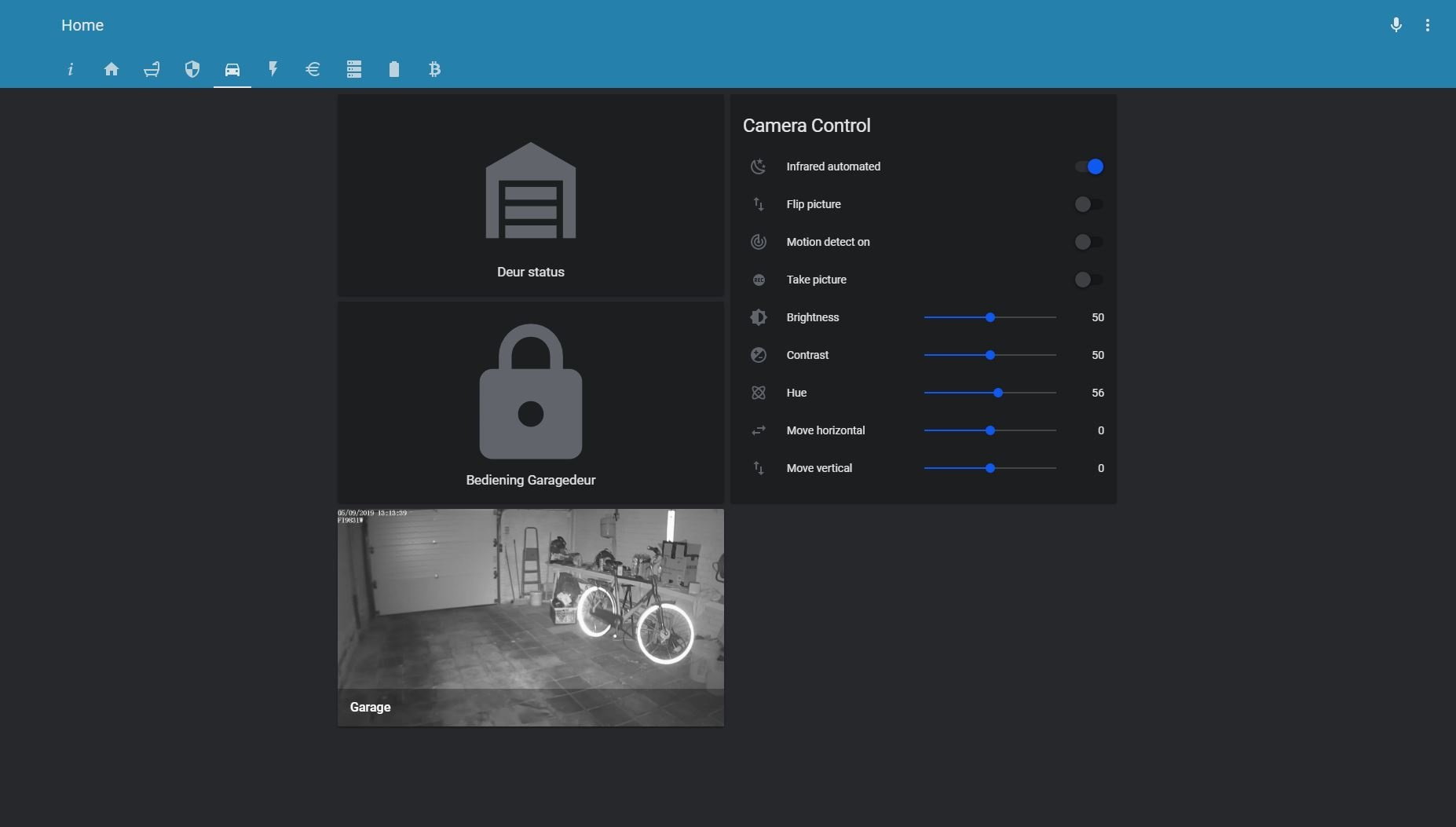1456x827 pixels.
Task: Toggle the Take picture switch
Action: click(x=1089, y=280)
